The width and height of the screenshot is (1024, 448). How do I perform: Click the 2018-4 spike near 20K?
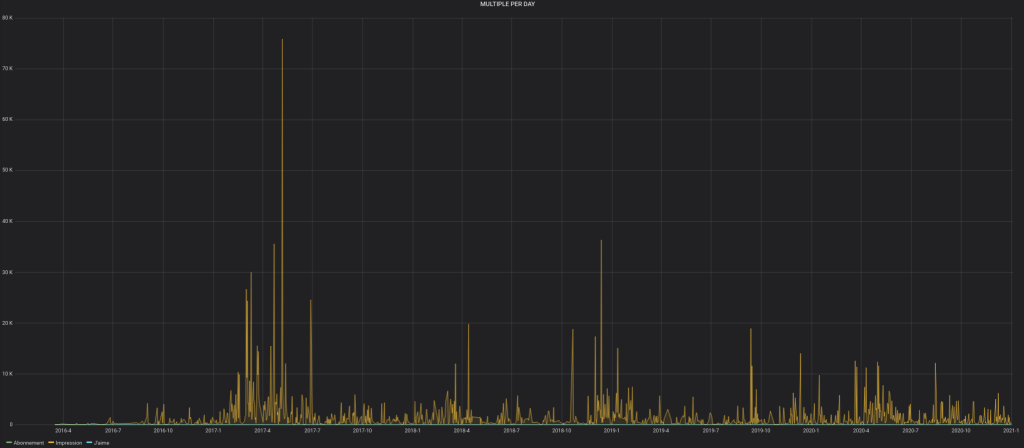(468, 326)
